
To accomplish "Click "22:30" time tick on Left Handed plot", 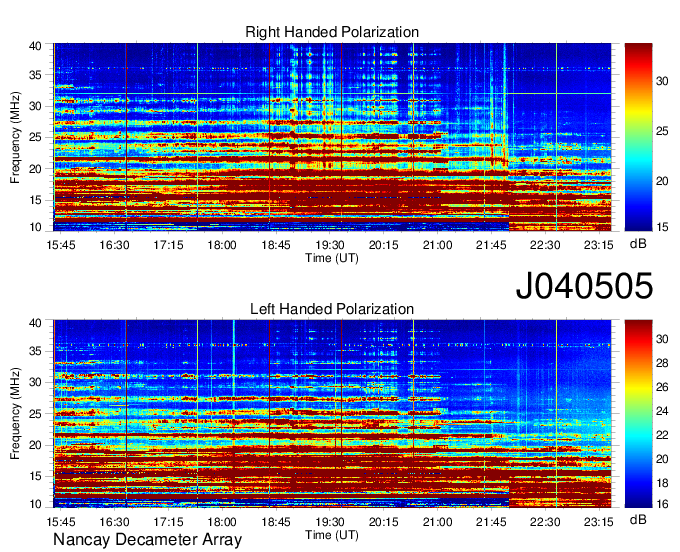I will tap(545, 522).
